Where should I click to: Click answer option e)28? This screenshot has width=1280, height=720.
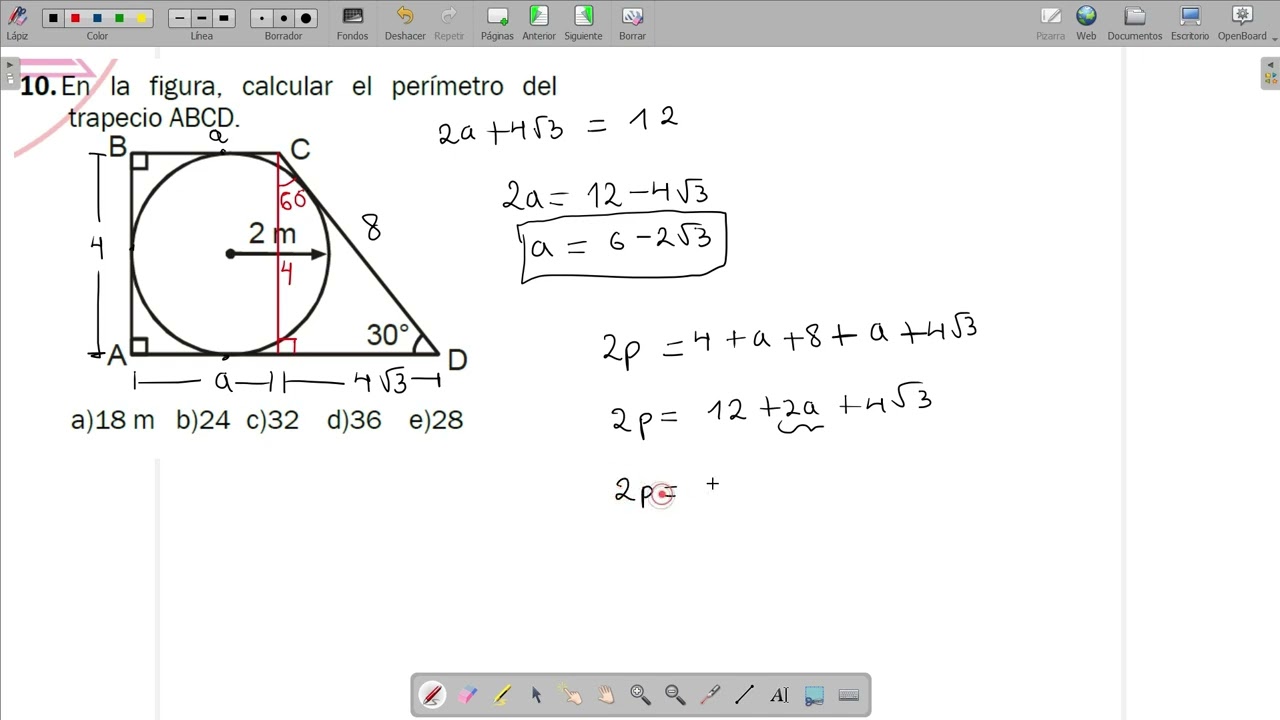click(x=436, y=420)
